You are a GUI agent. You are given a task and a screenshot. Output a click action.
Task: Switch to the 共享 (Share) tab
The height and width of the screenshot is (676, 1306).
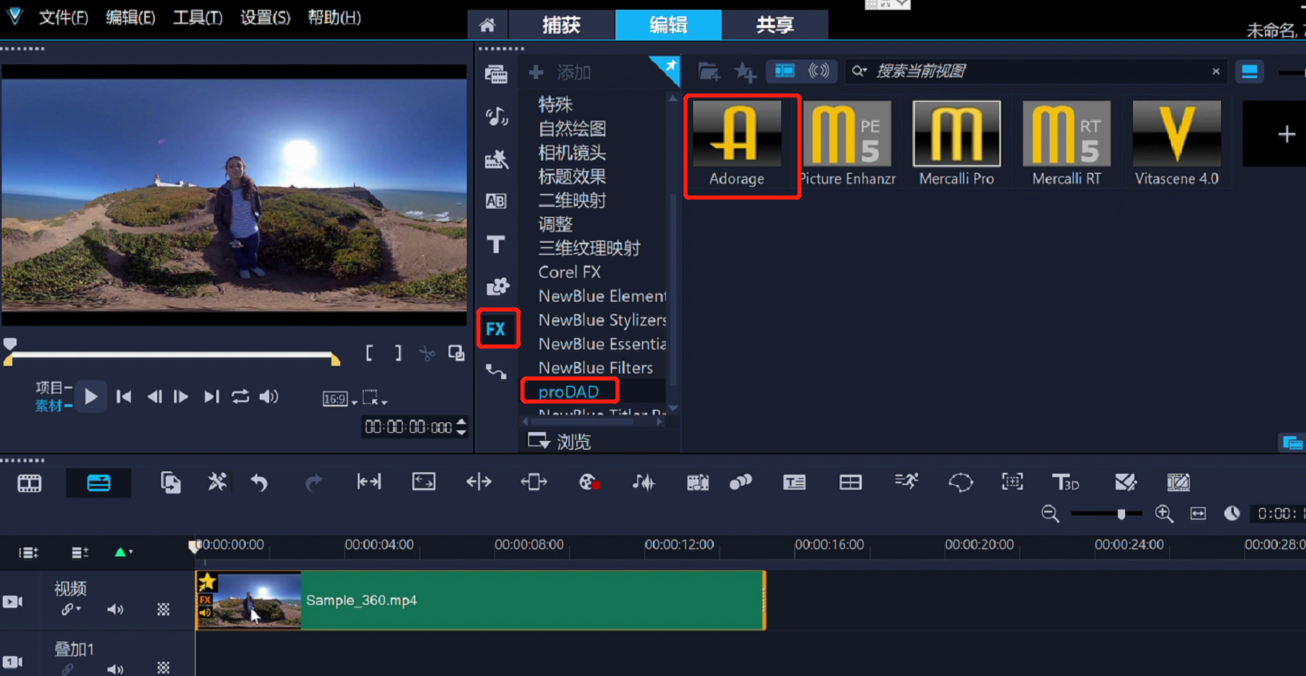pos(774,25)
